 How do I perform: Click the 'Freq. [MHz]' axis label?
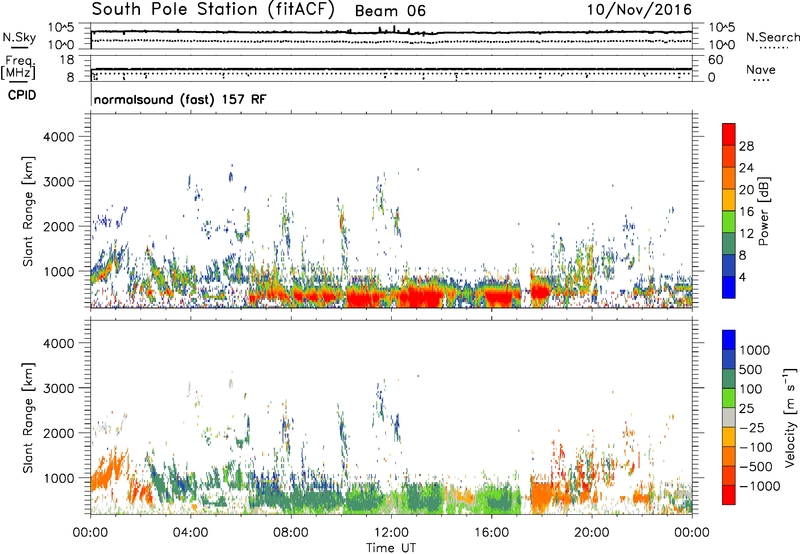coord(18,68)
